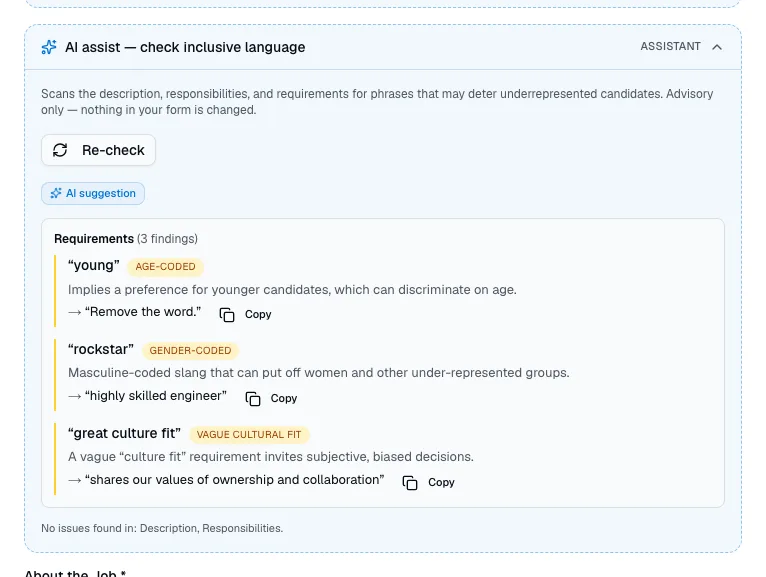This screenshot has width=766, height=577.
Task: Click the "AI assist — check inclusive language" title
Action: (x=185, y=47)
